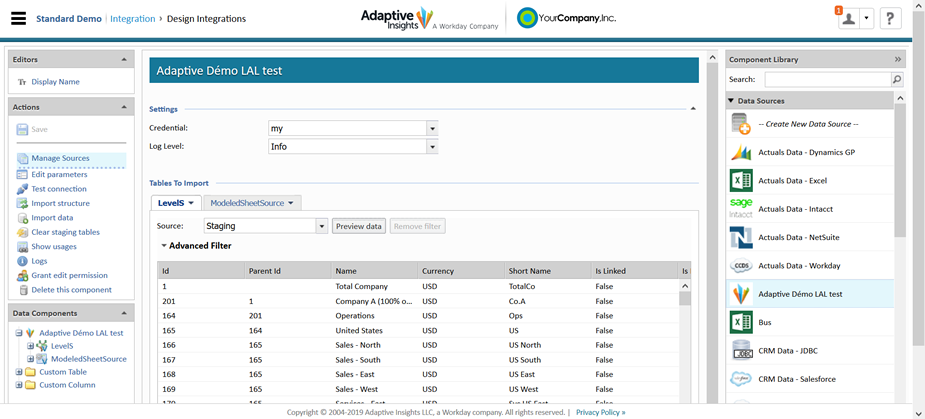
Task: Collapse the Editors panel
Action: [x=124, y=60]
